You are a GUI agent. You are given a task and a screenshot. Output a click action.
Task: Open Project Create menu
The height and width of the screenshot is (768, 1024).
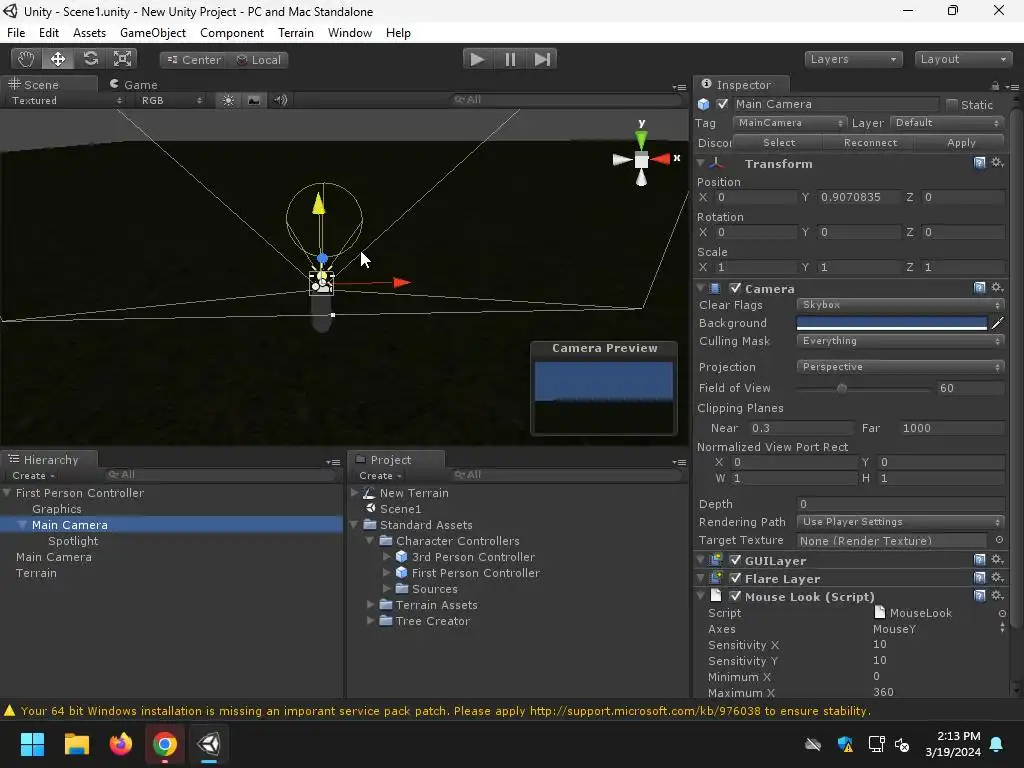(x=380, y=476)
